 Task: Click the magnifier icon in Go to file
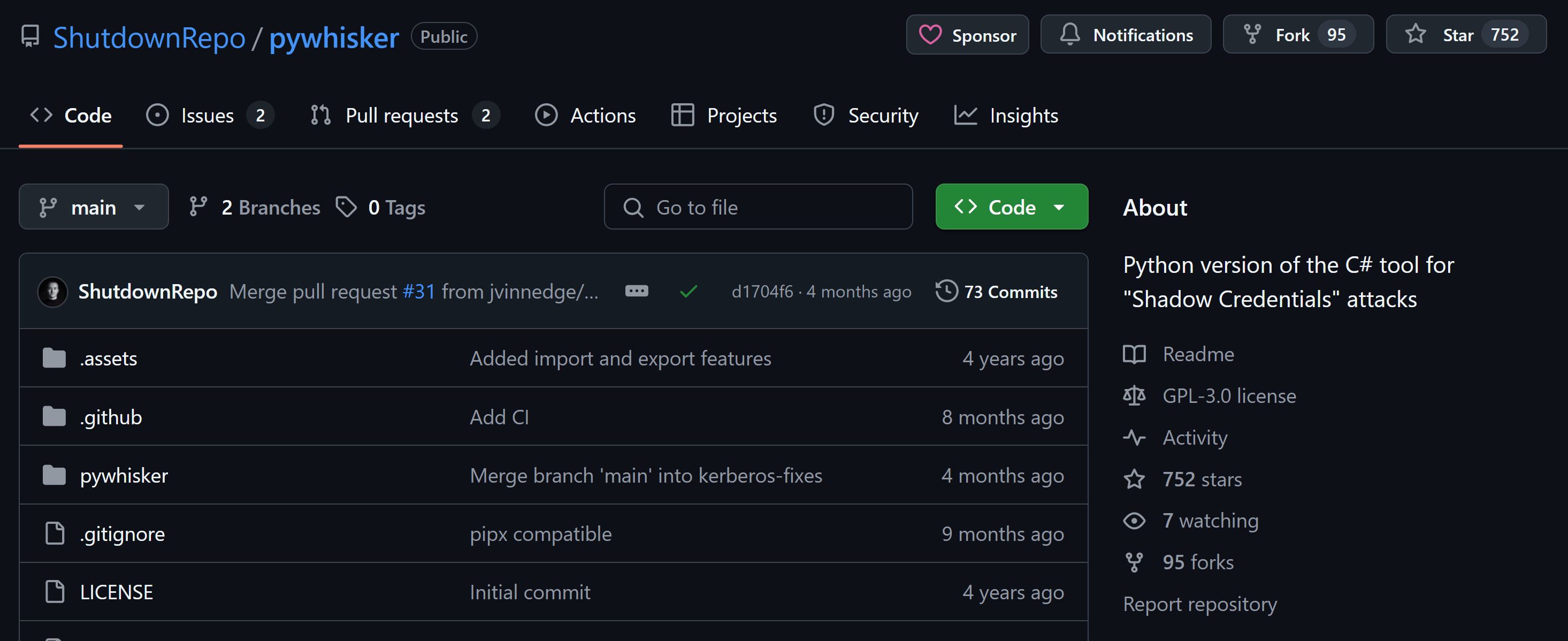click(x=633, y=208)
